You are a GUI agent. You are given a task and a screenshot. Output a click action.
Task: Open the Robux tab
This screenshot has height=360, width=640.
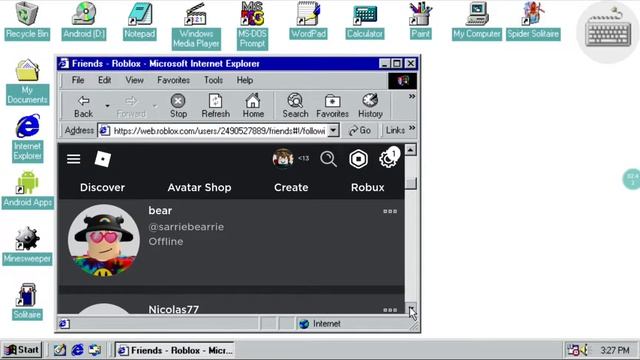coord(368,187)
